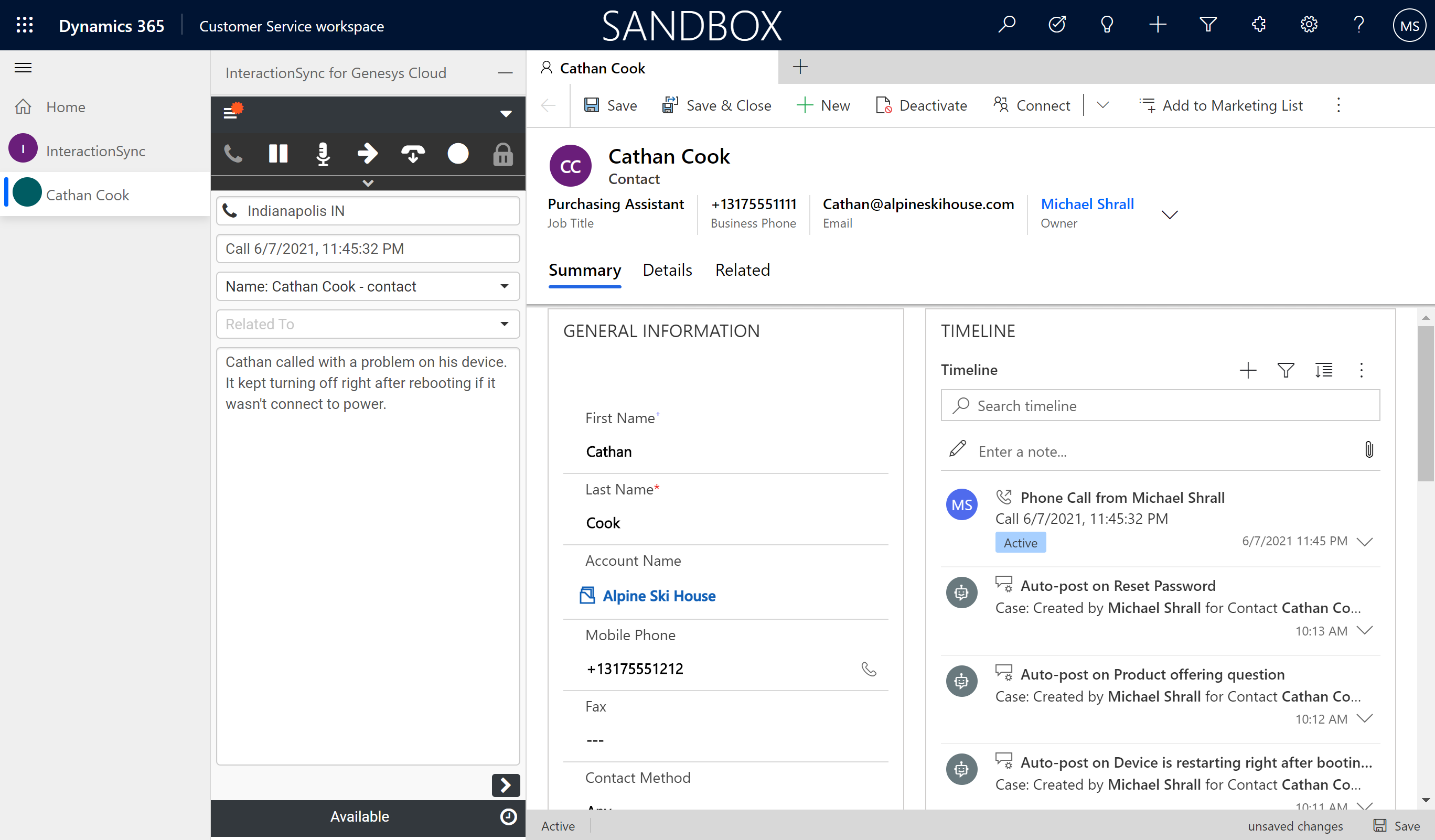Open the timeline filter funnel icon
The height and width of the screenshot is (840, 1435).
click(1286, 371)
